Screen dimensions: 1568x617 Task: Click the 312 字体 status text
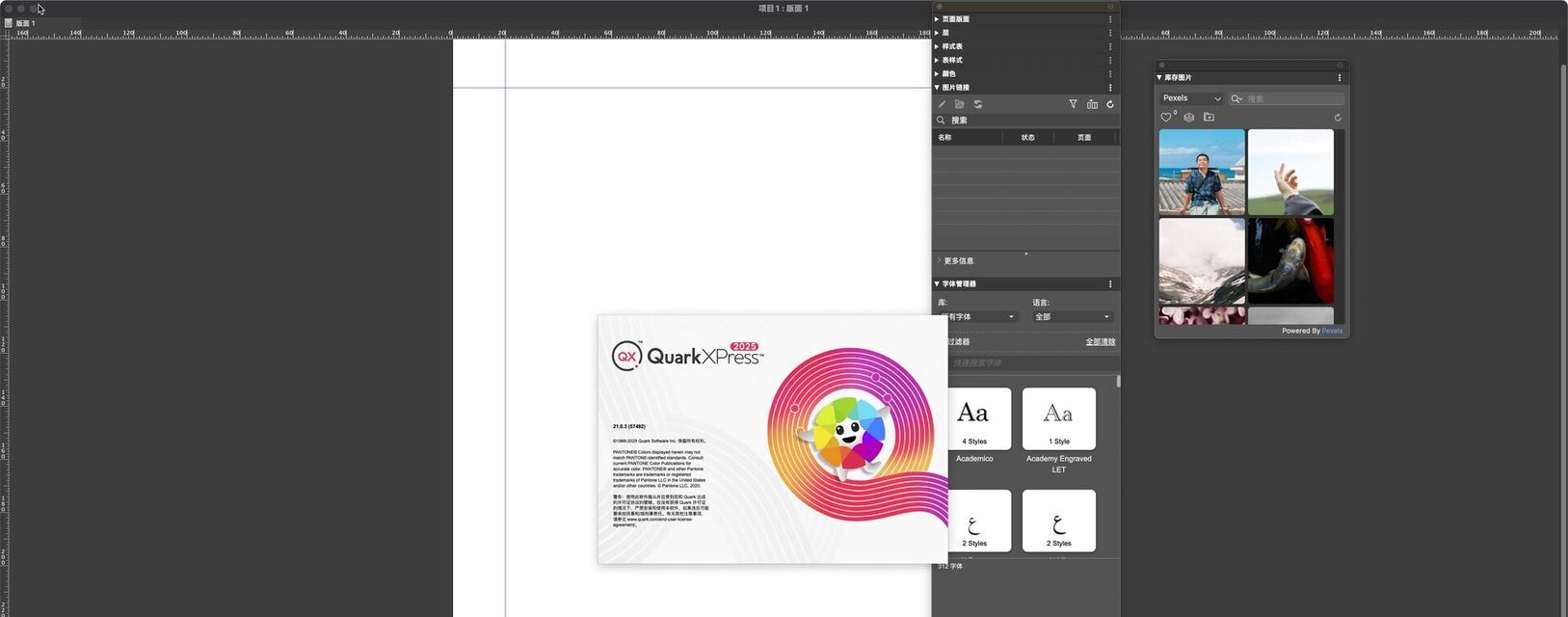(x=950, y=566)
